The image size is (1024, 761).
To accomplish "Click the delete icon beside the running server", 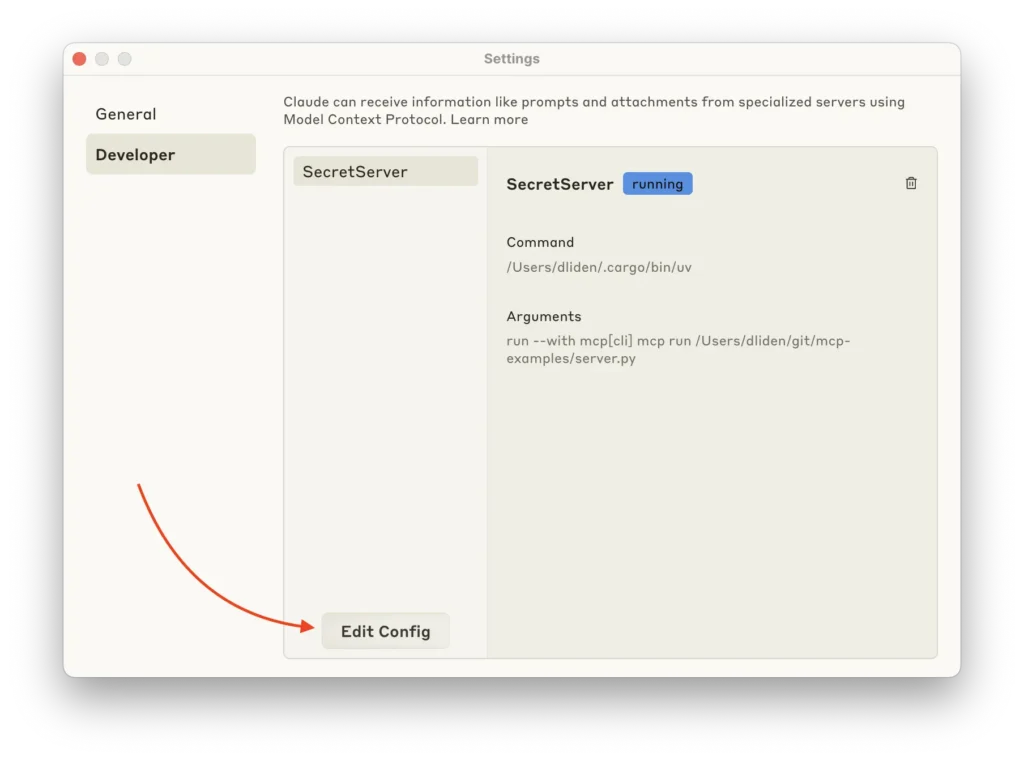I will click(911, 183).
